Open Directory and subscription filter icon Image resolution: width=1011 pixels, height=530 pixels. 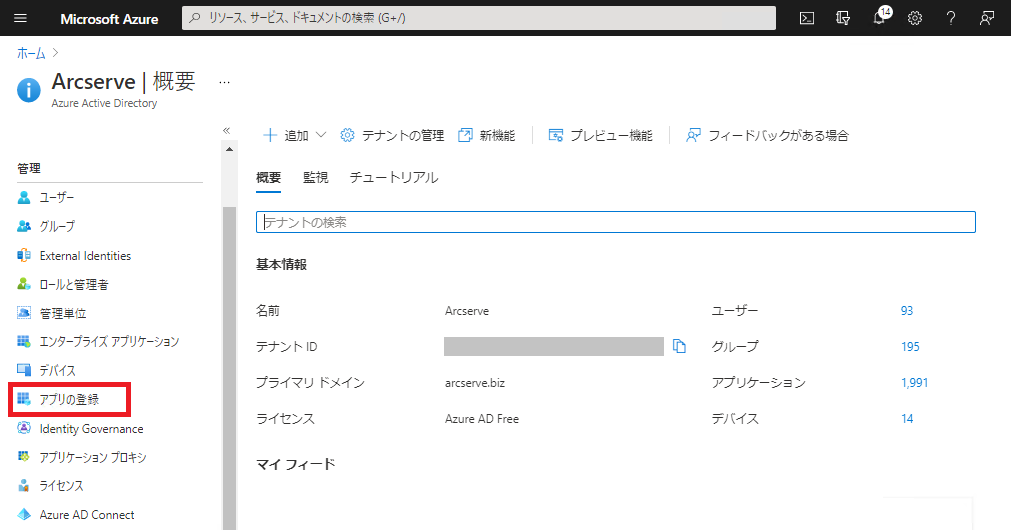[x=843, y=18]
